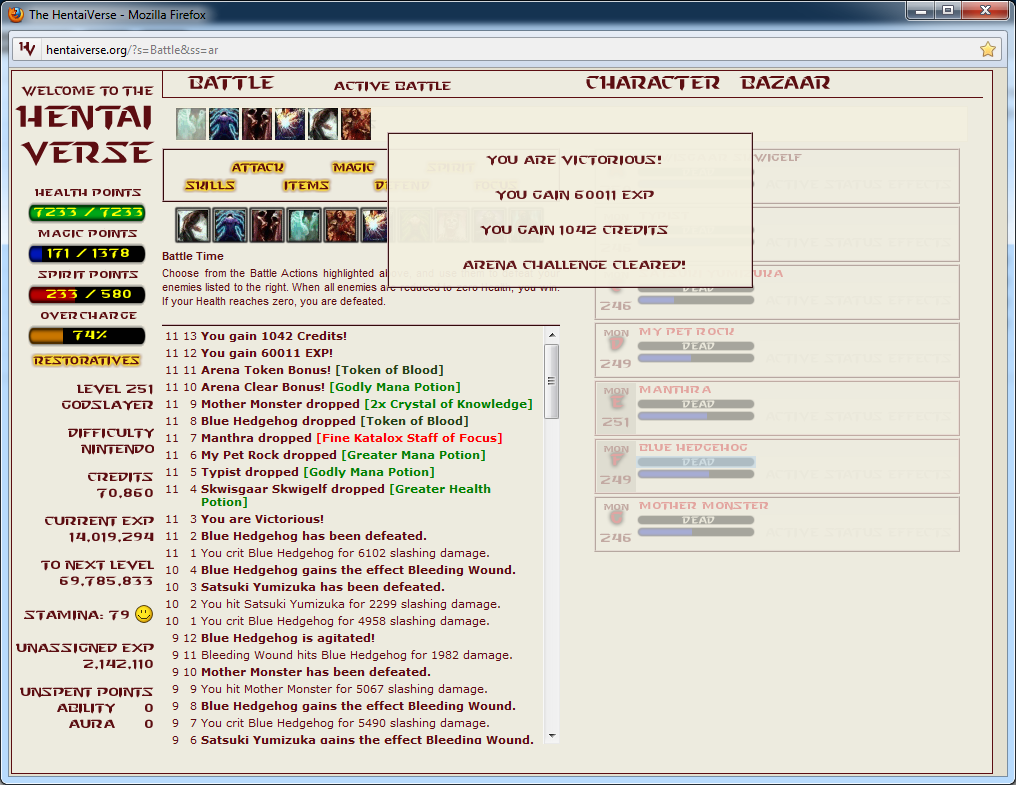Click the monster icon beside My Pet Rock
The image size is (1016, 785).
(616, 343)
